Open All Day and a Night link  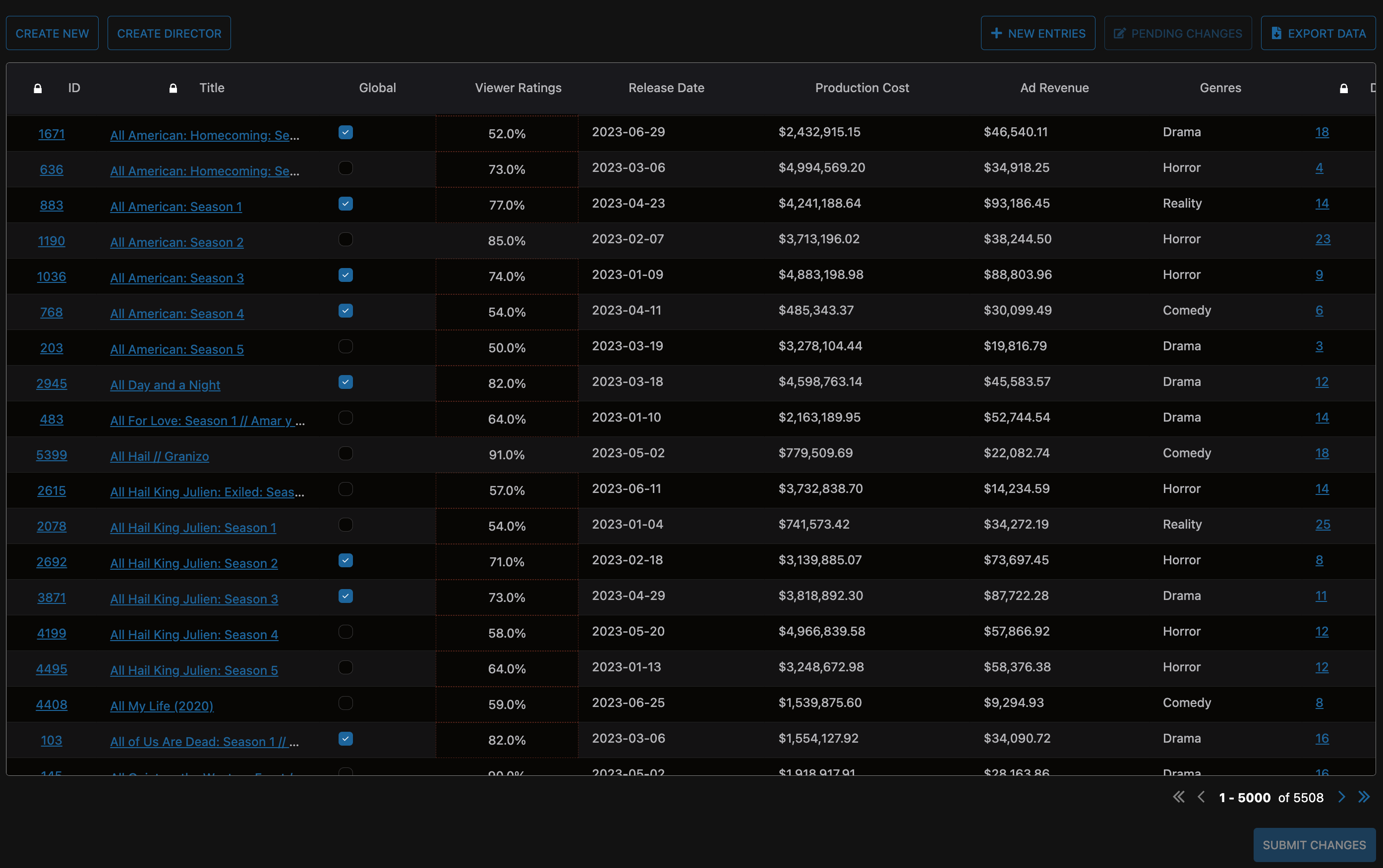[x=165, y=385]
